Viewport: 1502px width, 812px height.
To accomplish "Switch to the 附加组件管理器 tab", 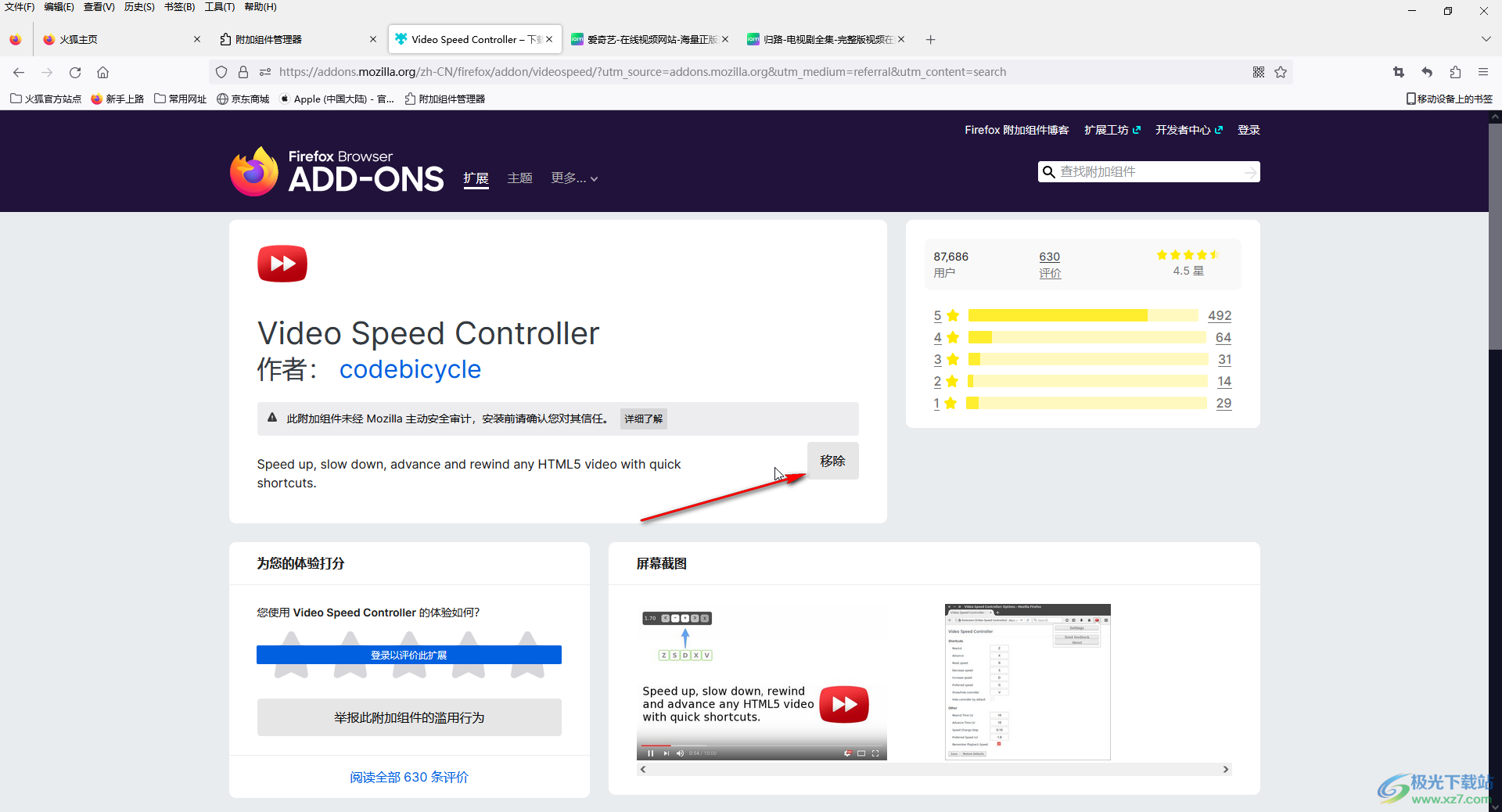I will pyautogui.click(x=297, y=39).
